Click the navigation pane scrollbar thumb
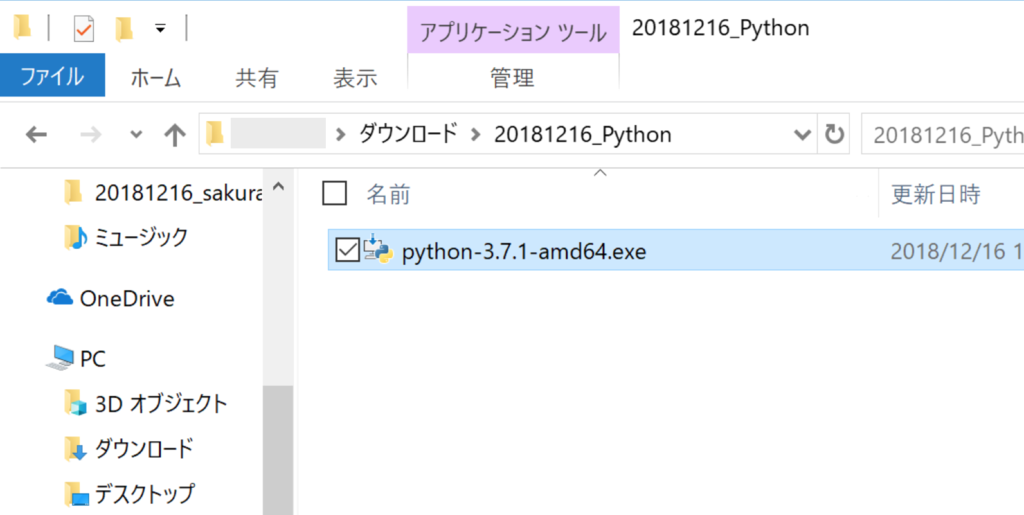 278,450
